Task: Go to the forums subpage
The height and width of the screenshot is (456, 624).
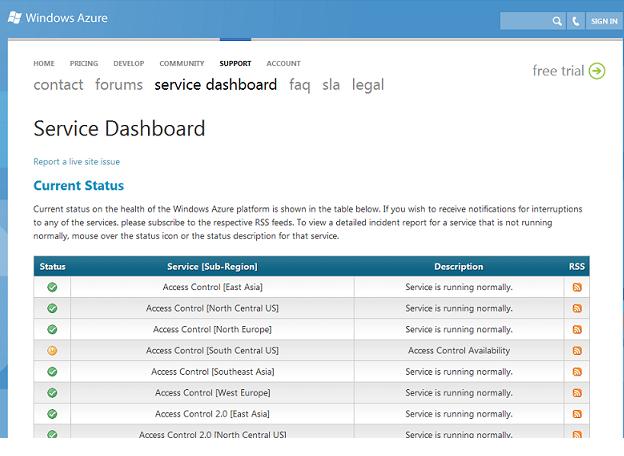Action: (x=119, y=85)
